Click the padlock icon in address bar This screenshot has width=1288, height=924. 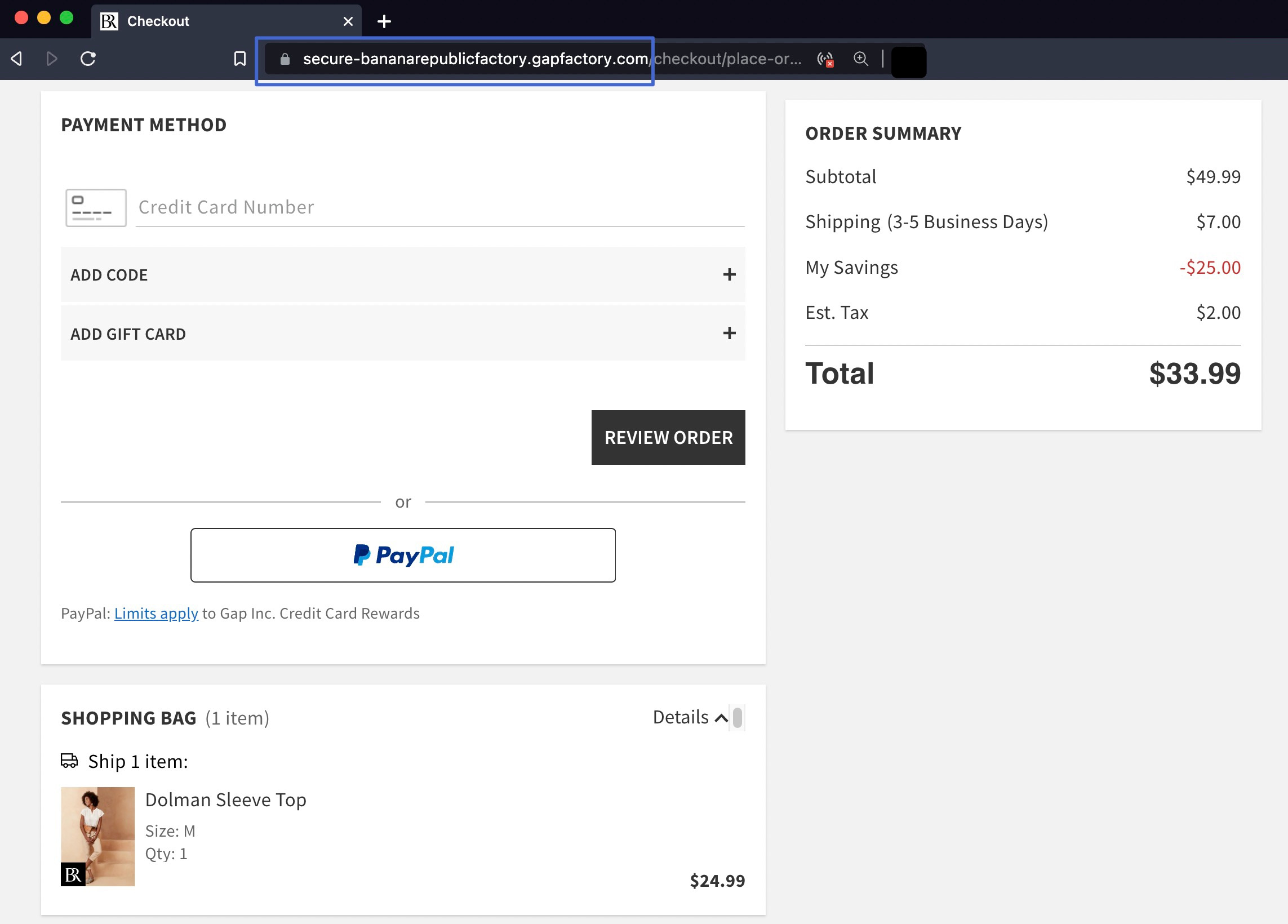[x=283, y=59]
